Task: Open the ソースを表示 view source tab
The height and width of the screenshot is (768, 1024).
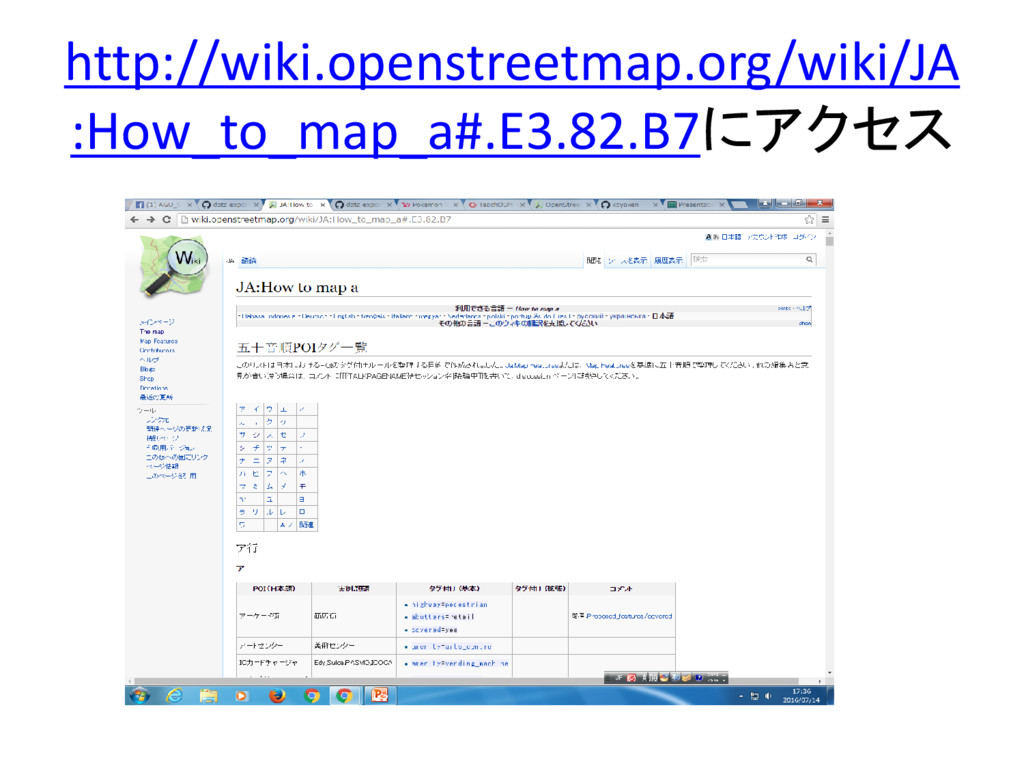Action: [x=627, y=261]
